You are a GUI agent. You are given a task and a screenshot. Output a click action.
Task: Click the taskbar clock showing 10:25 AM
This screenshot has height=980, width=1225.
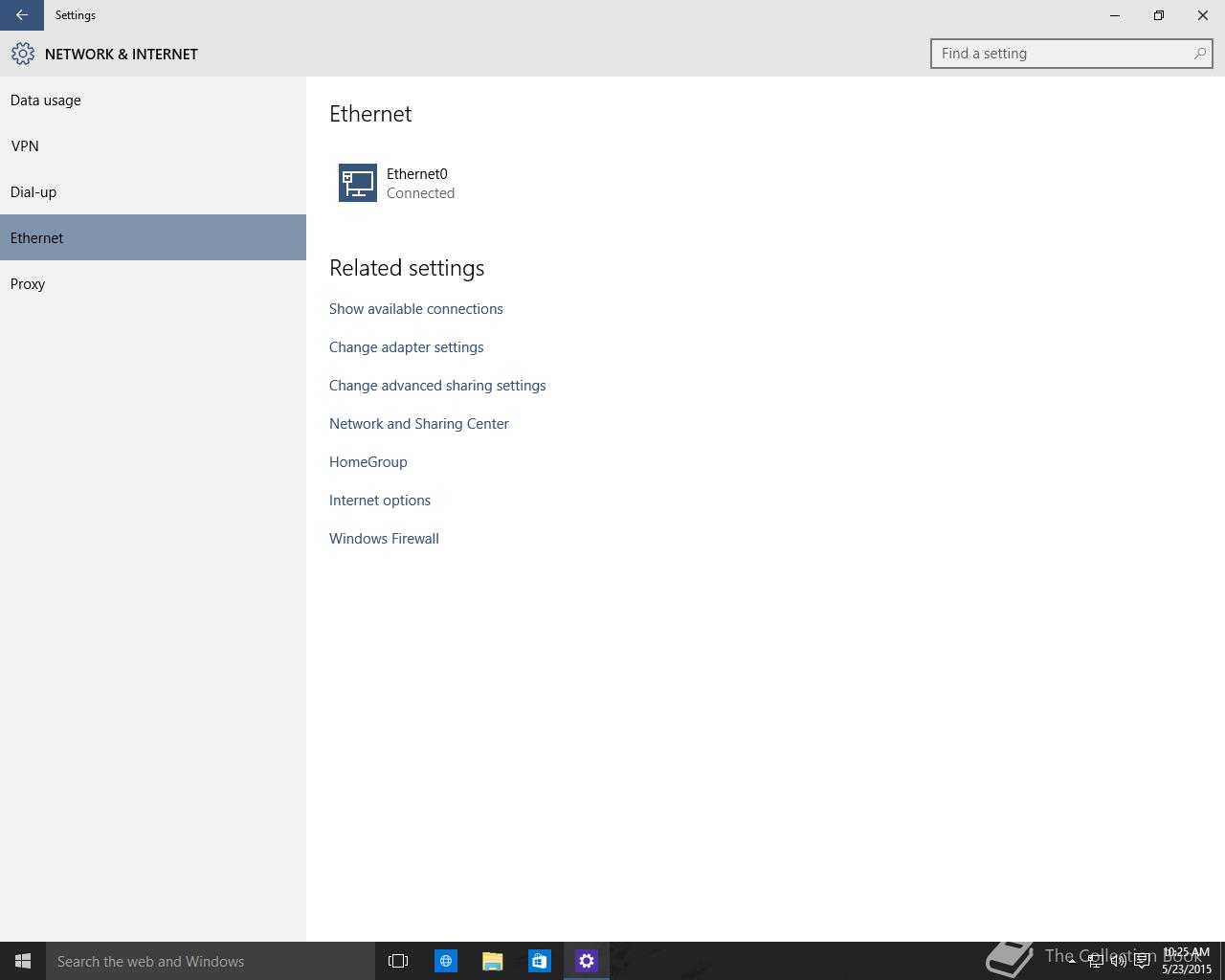1187,961
